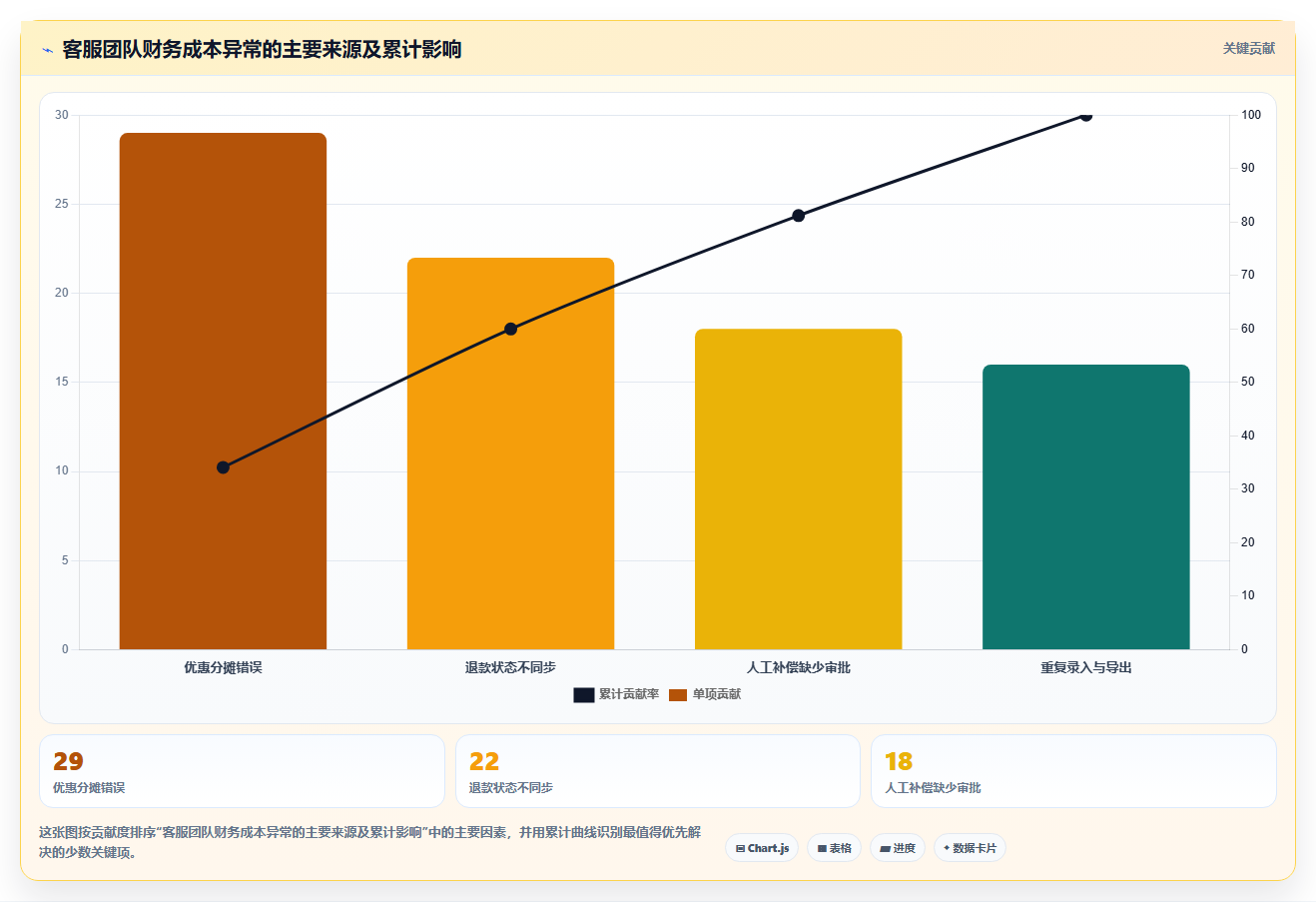Click the icon inside the 进度 chip
Viewport: 1316px width, 902px height.
[885, 849]
